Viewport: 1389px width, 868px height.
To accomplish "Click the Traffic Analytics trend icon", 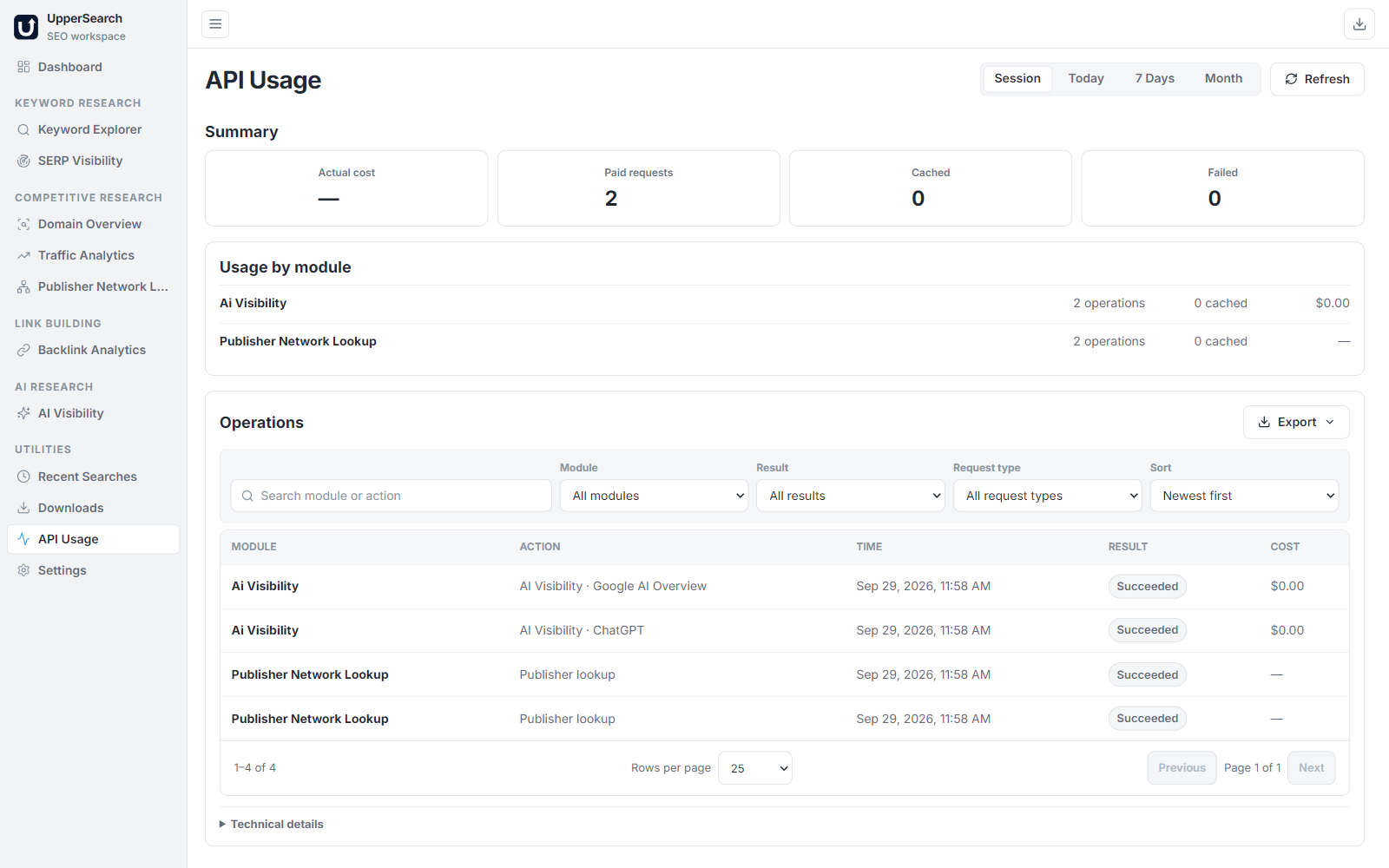I will 23,255.
